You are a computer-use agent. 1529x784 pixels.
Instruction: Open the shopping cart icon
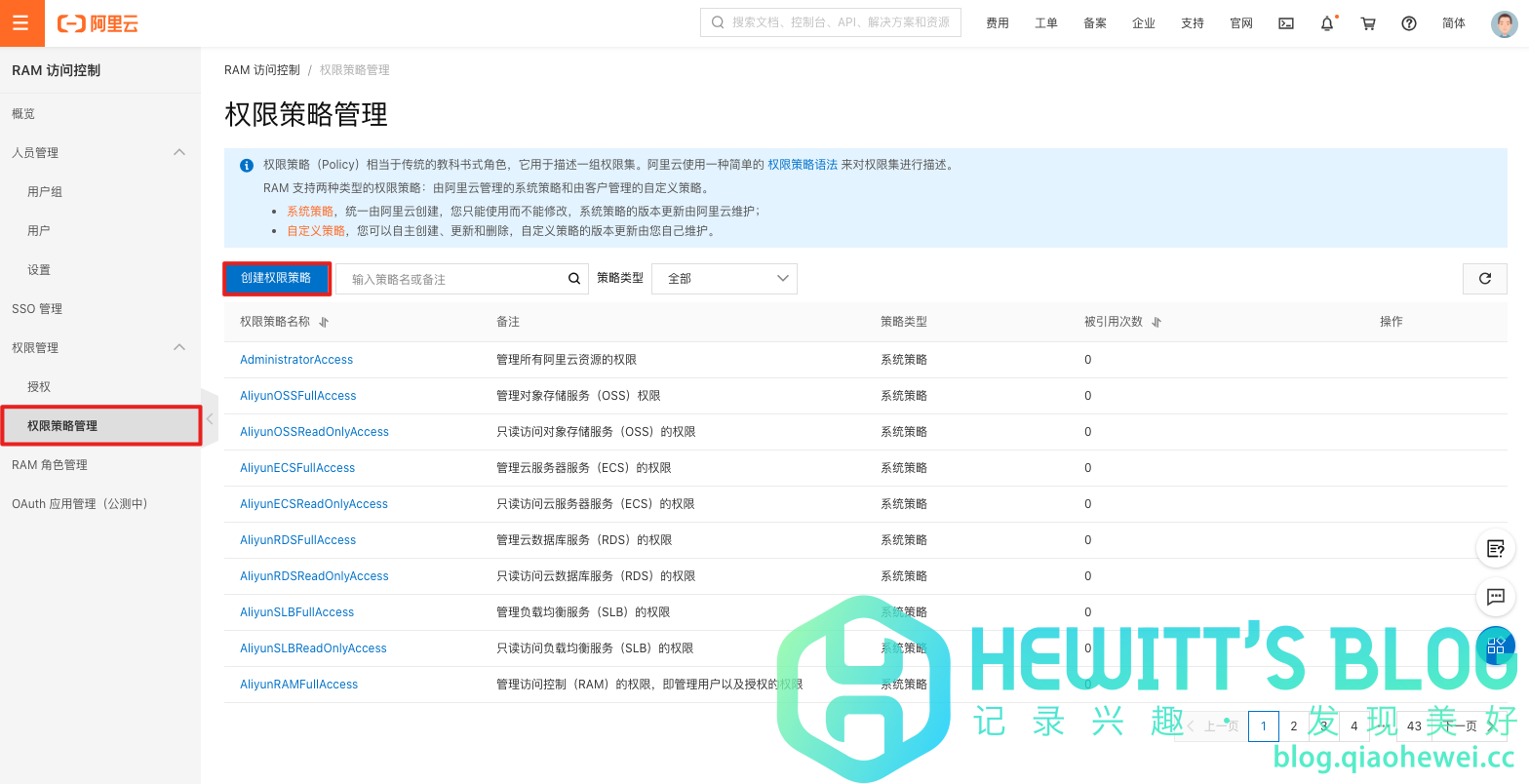click(1368, 23)
